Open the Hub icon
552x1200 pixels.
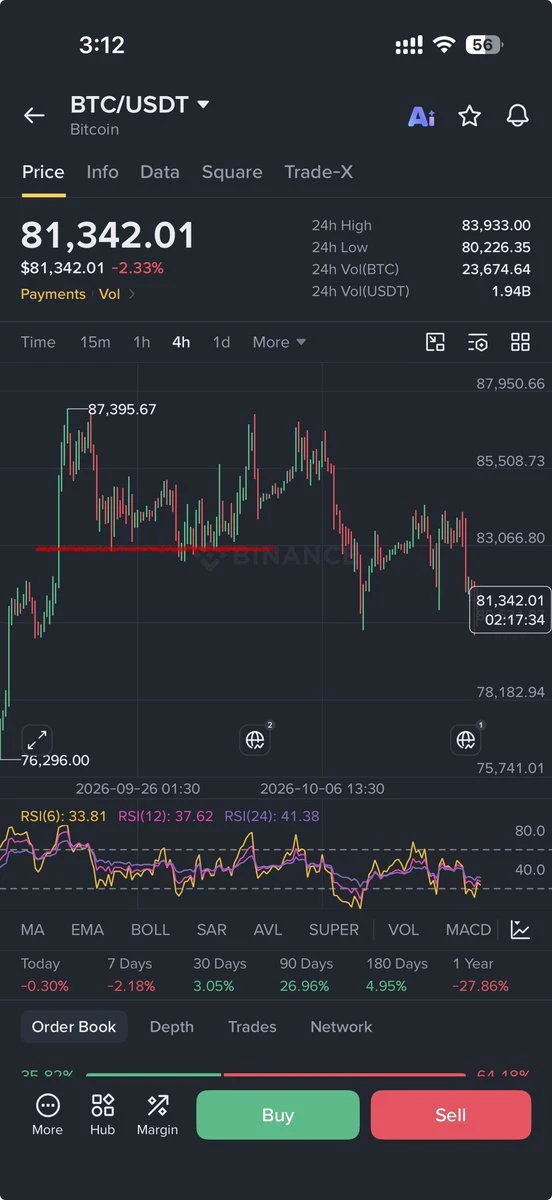[x=102, y=1115]
